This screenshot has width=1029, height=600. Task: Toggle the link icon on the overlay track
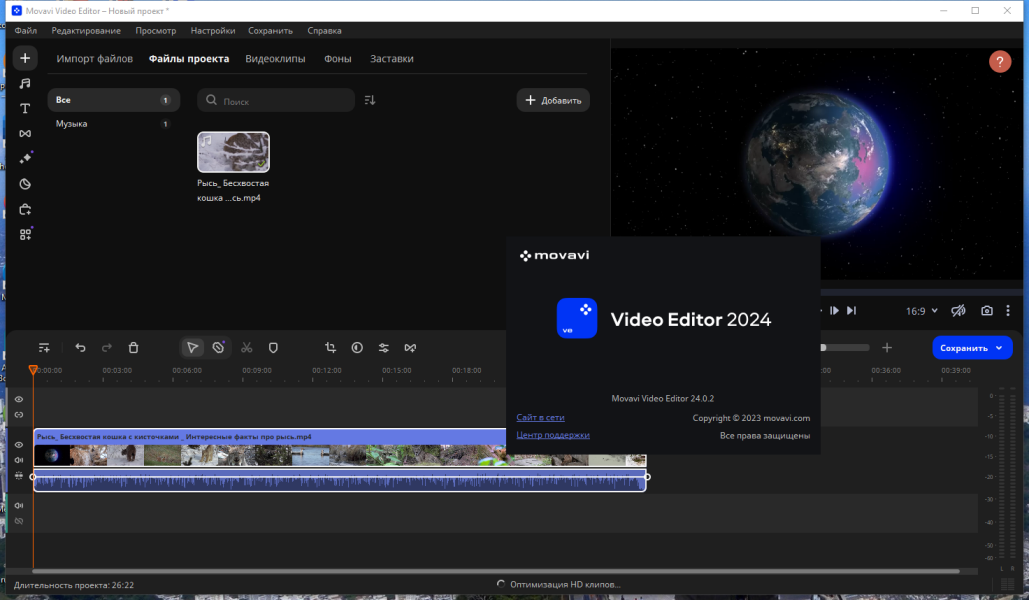click(18, 415)
